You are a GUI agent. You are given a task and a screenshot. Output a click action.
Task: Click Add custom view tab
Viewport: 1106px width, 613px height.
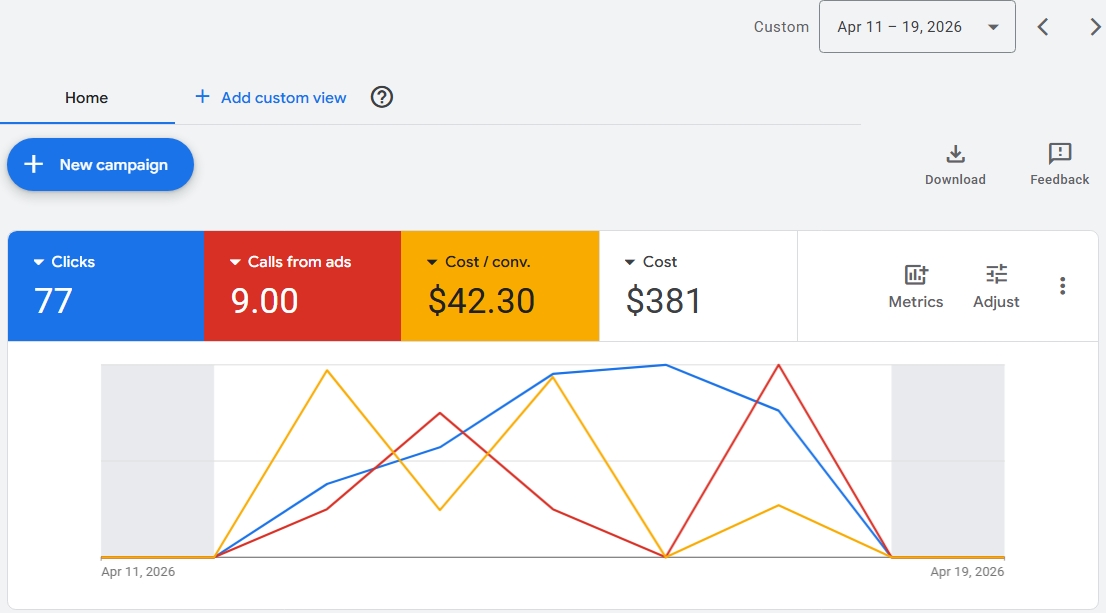pos(271,97)
